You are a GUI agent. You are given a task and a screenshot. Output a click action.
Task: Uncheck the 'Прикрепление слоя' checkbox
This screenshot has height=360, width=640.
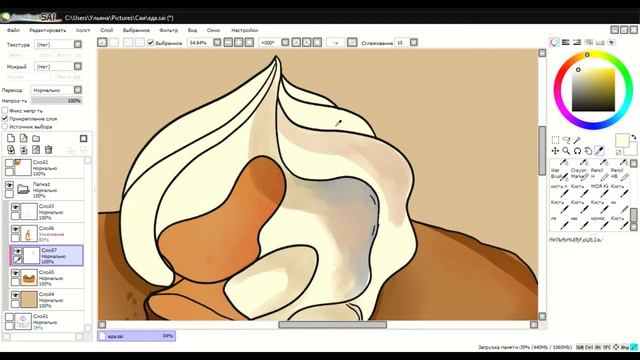point(5,118)
